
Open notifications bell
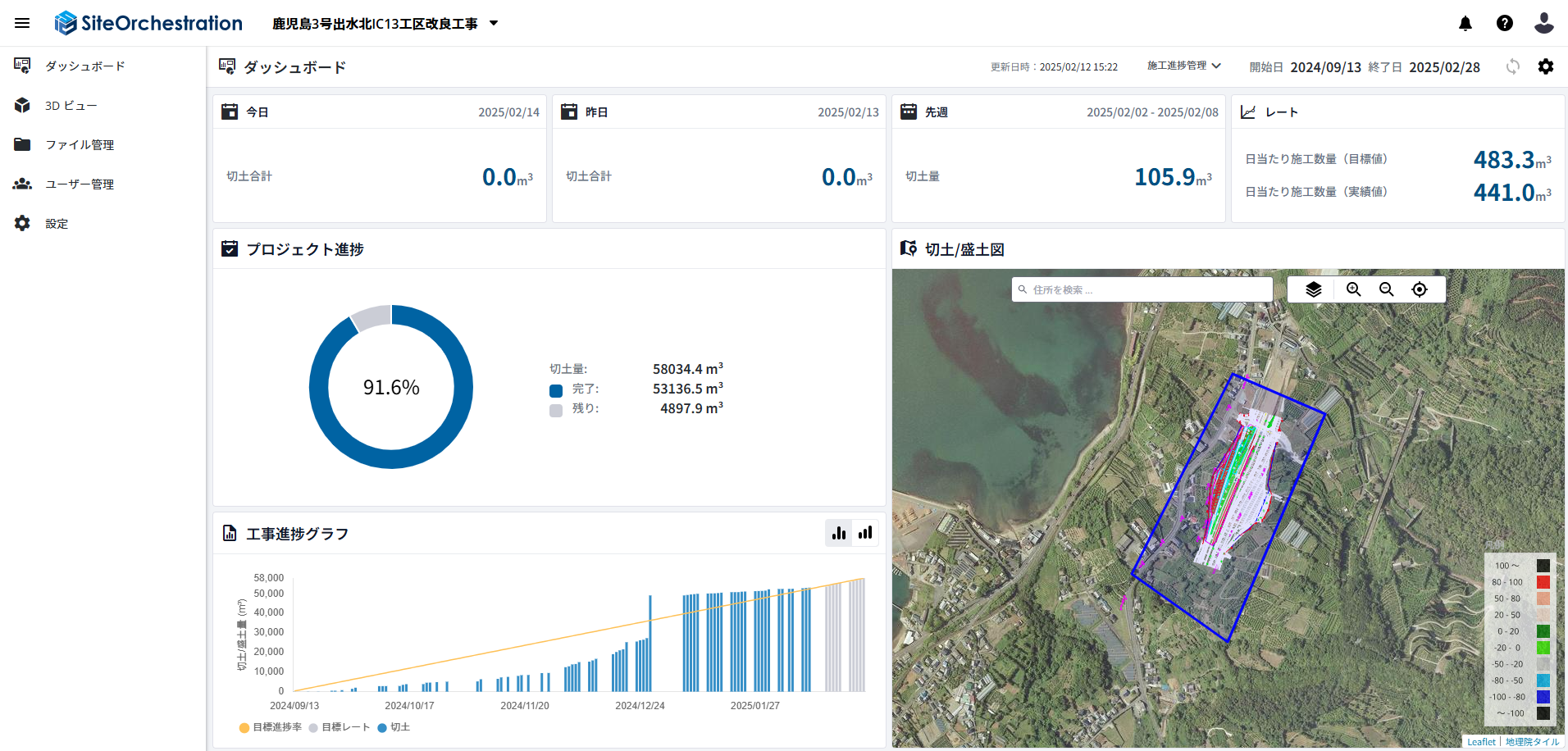(x=1465, y=23)
